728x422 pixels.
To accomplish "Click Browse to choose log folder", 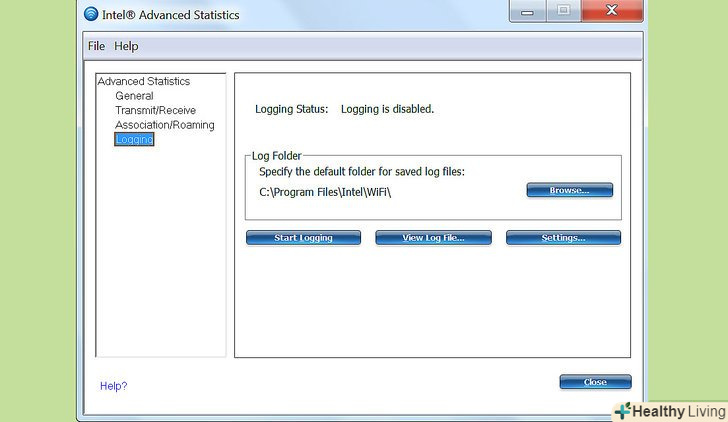I will pyautogui.click(x=570, y=190).
